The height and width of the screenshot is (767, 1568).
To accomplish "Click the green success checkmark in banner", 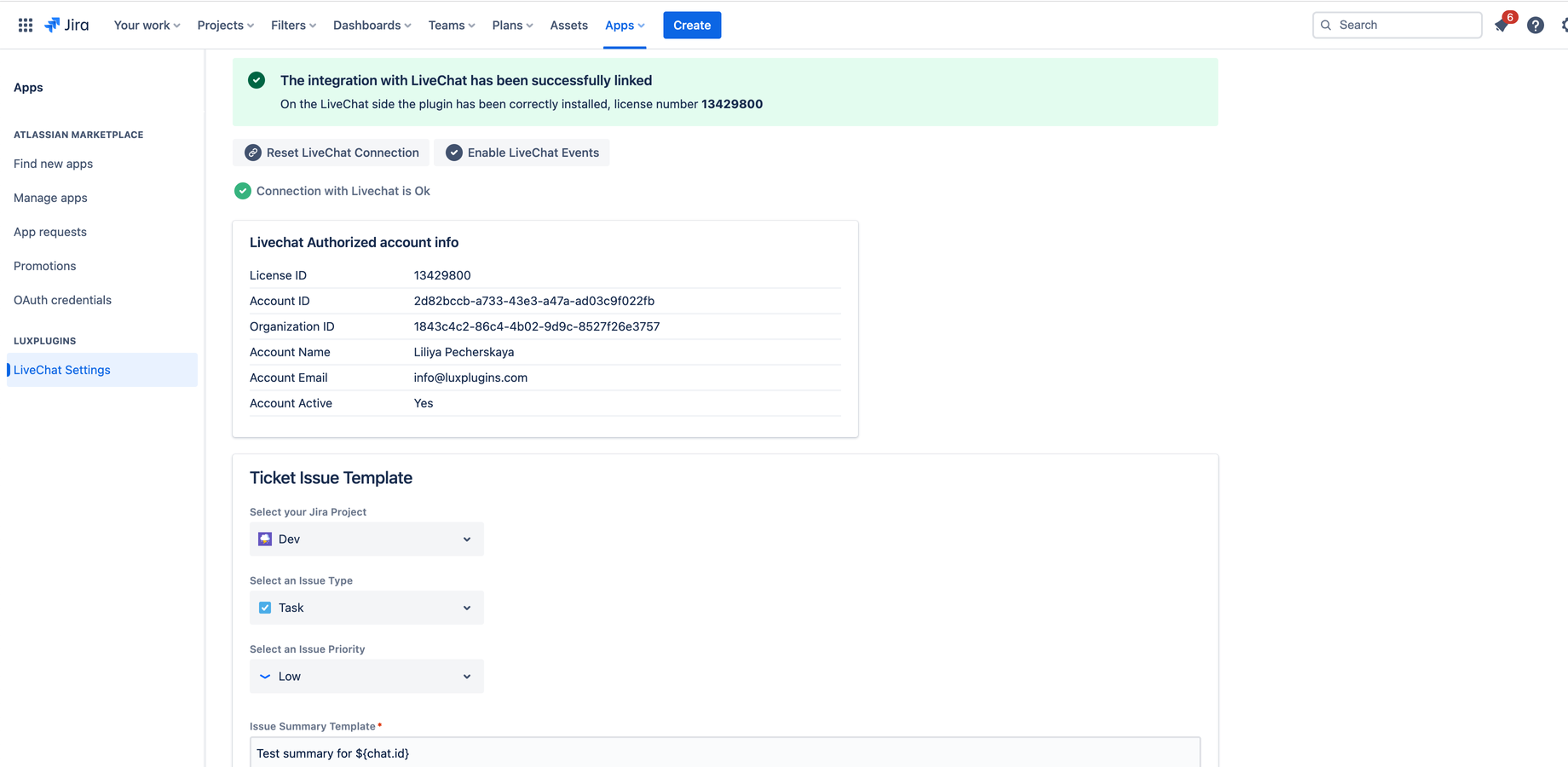I will coord(257,80).
